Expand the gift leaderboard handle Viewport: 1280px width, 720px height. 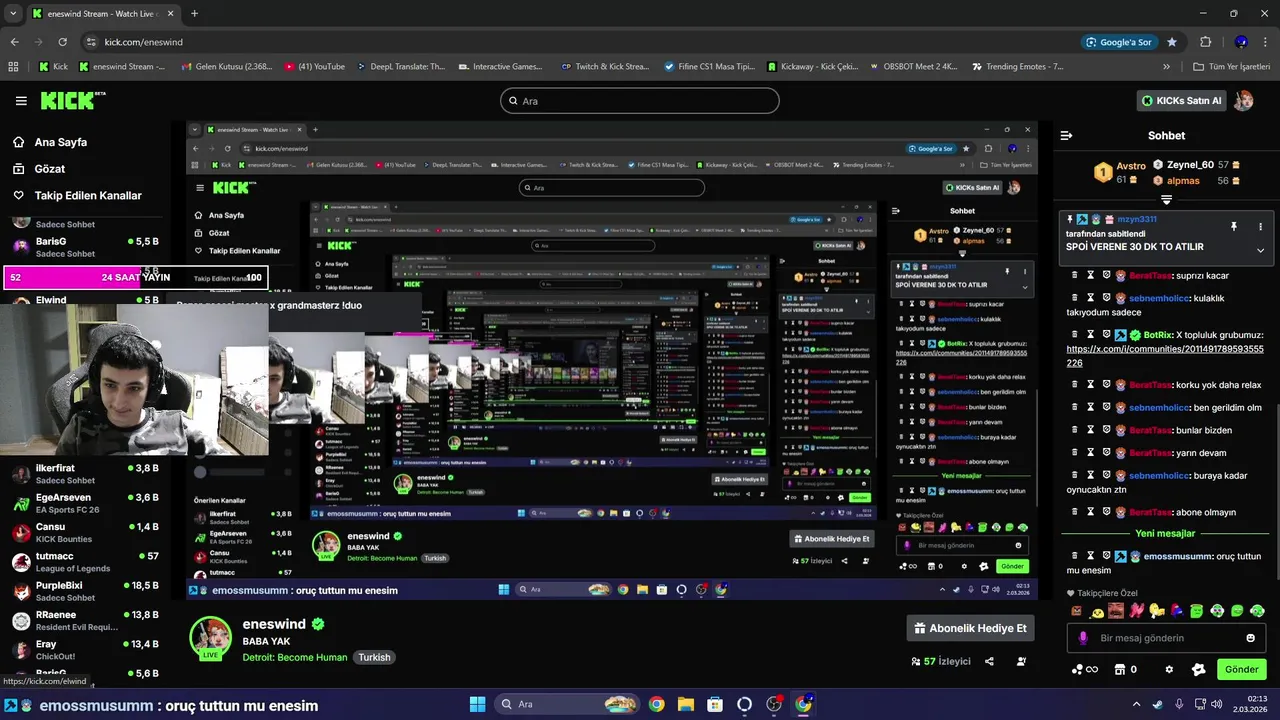pos(1166,200)
